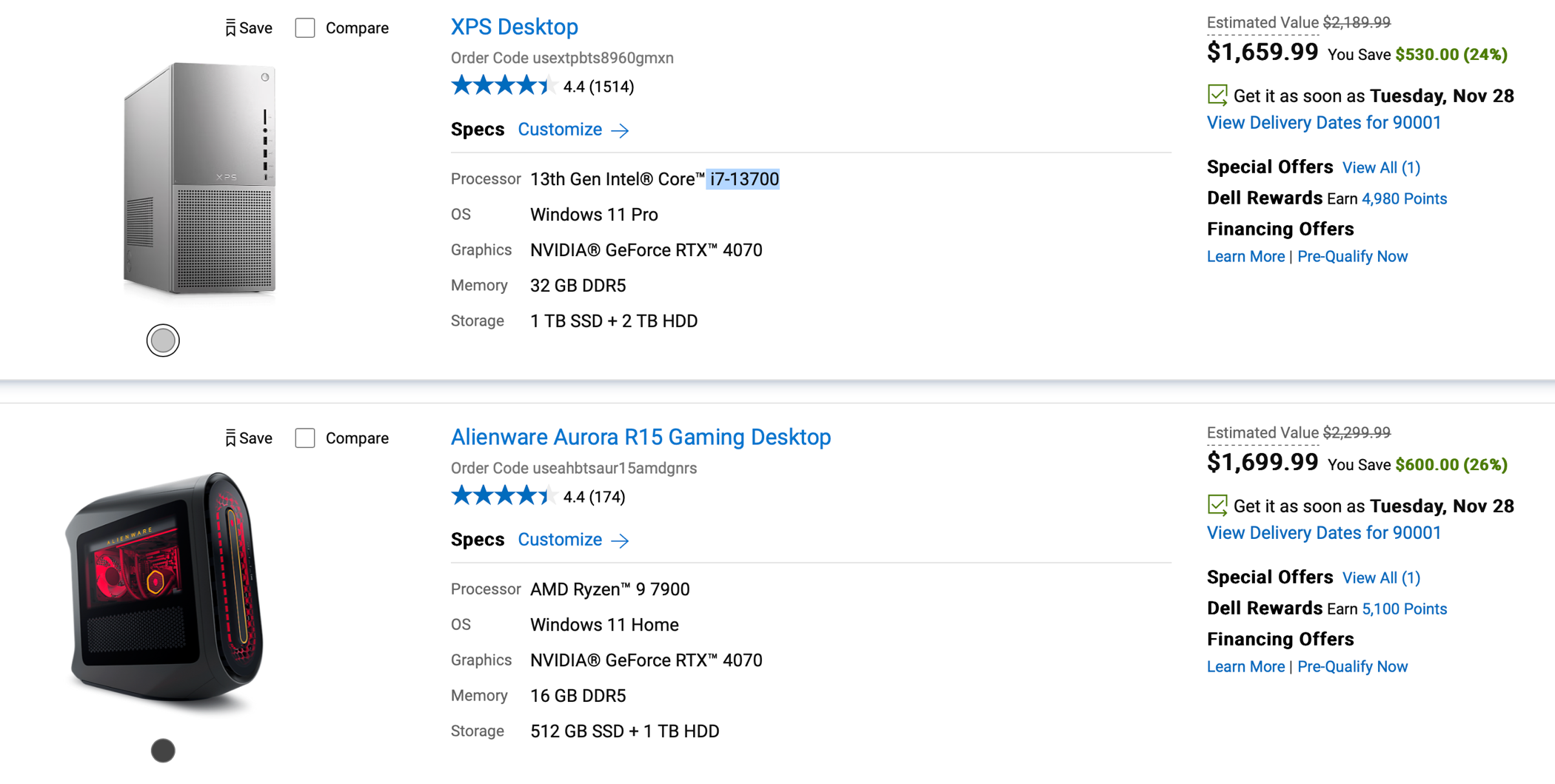Viewport: 1555px width, 784px height.
Task: Click Estimated Value label above $2,189.99
Action: 1263,23
